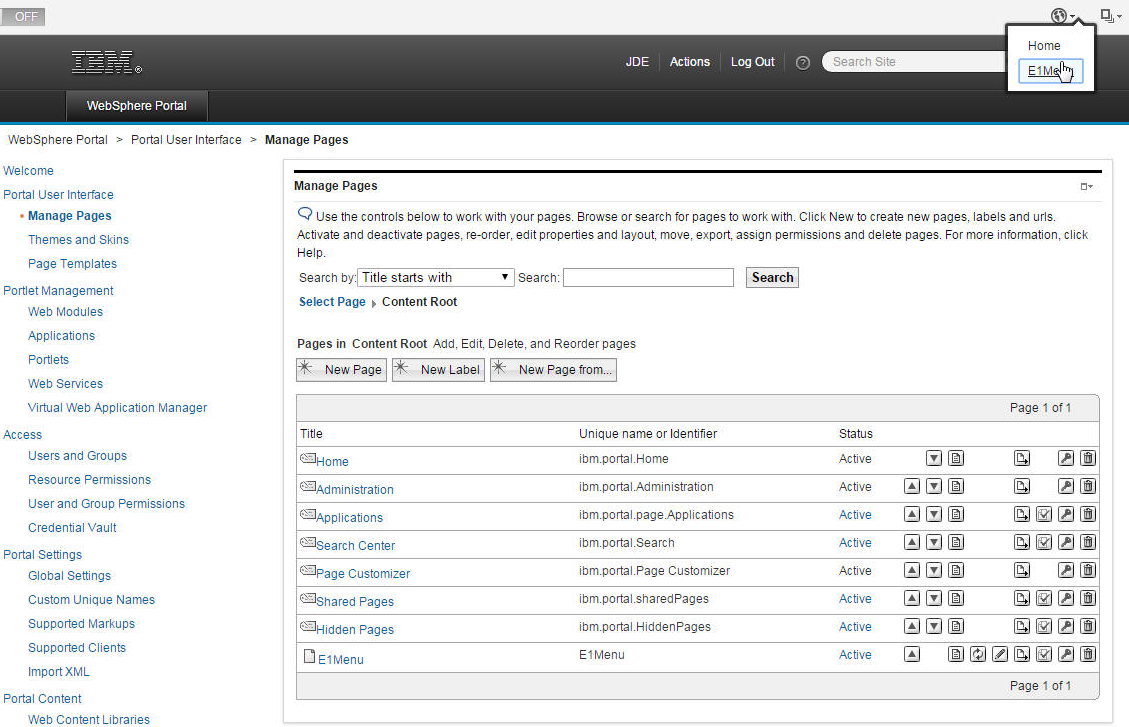Screen dimensions: 1129x727
Task: Open the stacked windows dropdown in top bar
Action: [1110, 16]
